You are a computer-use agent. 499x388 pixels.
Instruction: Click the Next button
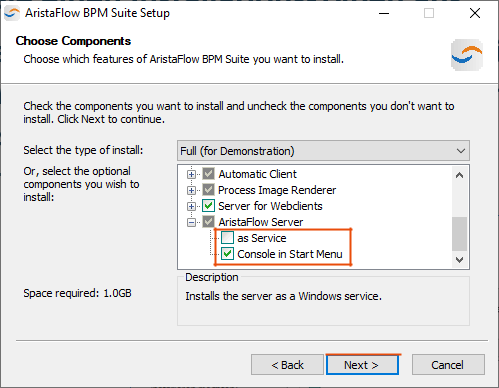pyautogui.click(x=362, y=365)
